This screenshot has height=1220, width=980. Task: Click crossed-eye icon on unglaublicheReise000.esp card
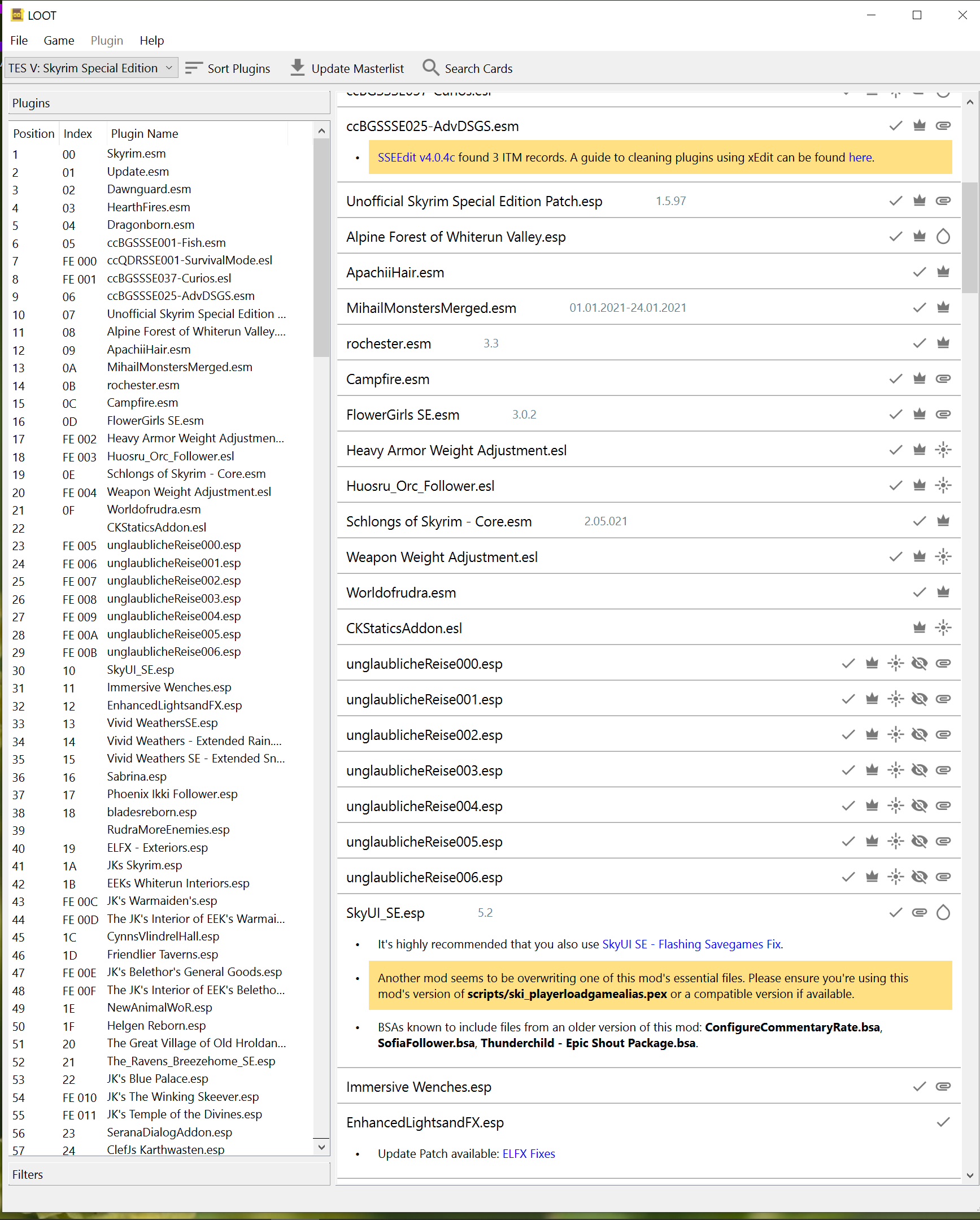[920, 663]
